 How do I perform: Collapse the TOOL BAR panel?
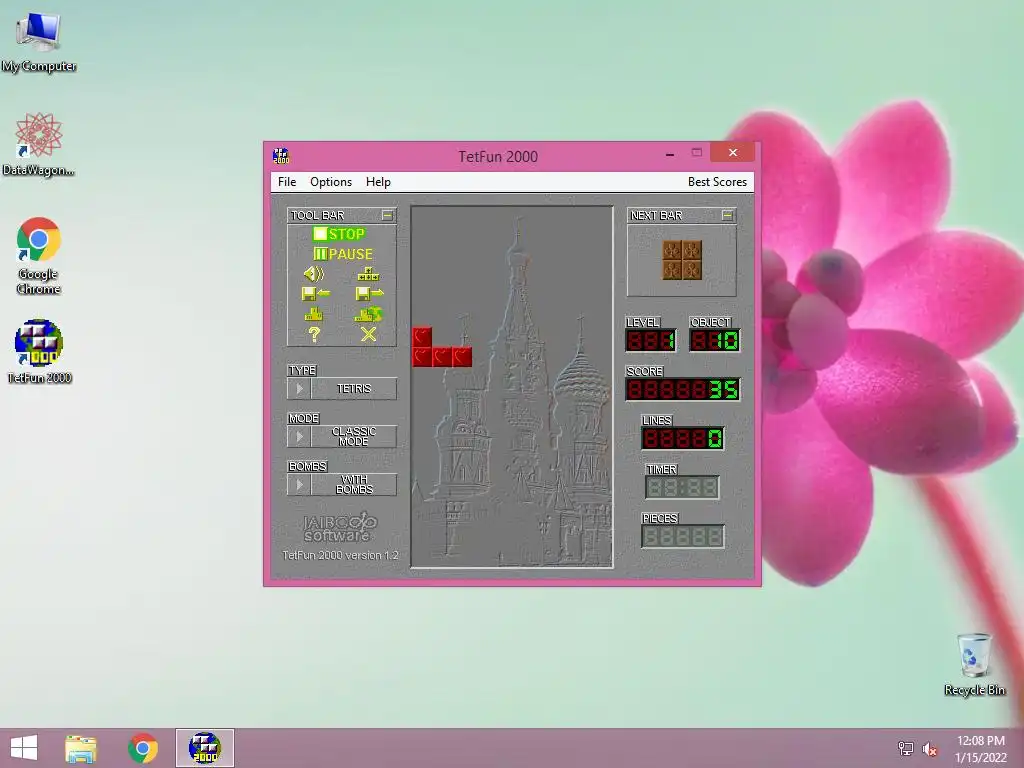click(387, 215)
